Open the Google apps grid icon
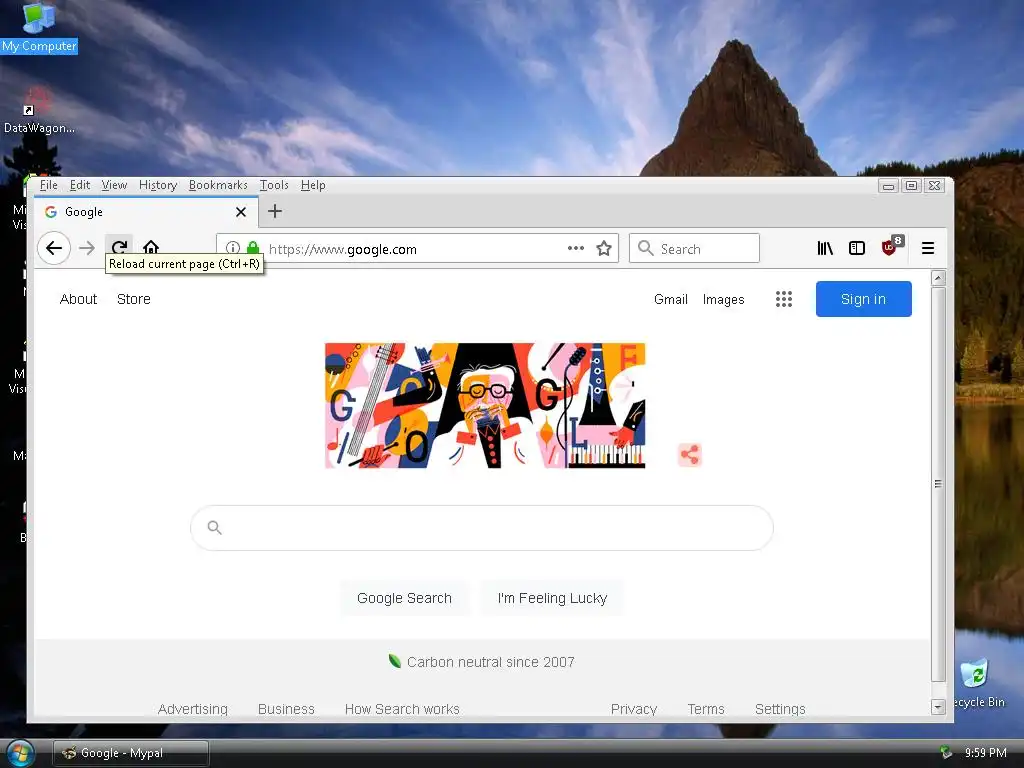The image size is (1024, 768). (x=784, y=299)
